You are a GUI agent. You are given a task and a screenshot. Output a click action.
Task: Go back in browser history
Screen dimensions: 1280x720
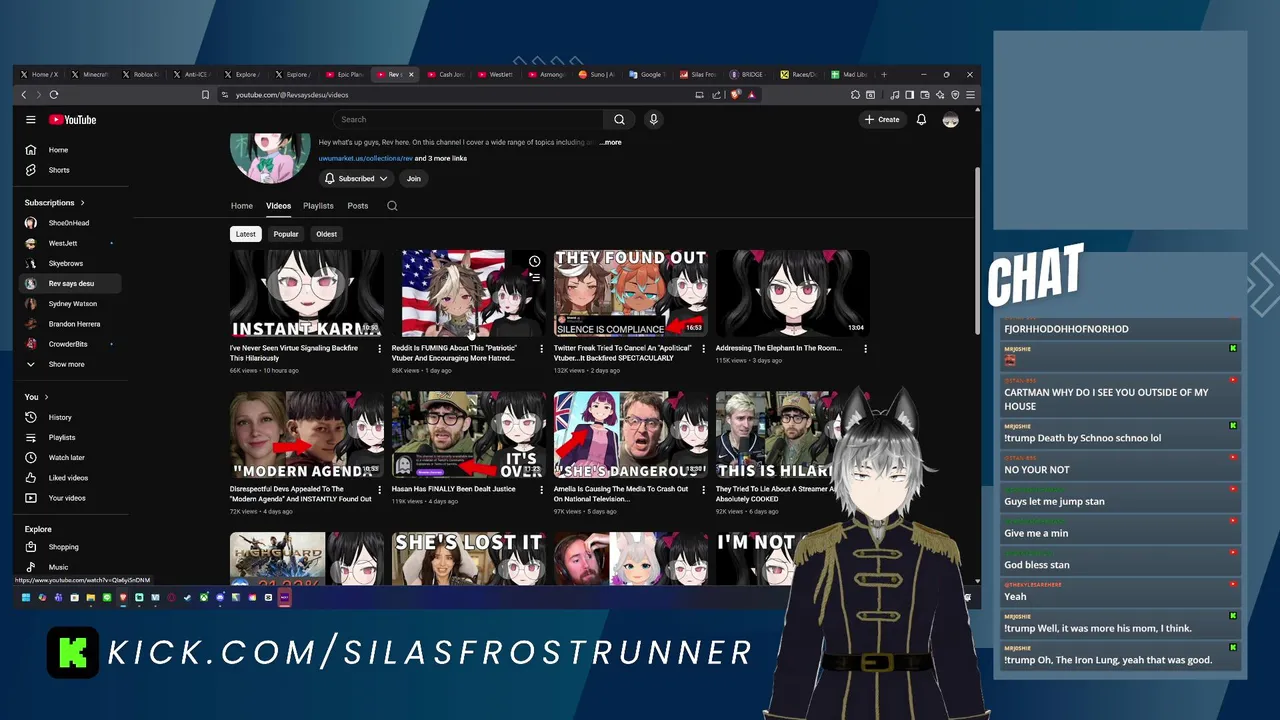pyautogui.click(x=24, y=95)
